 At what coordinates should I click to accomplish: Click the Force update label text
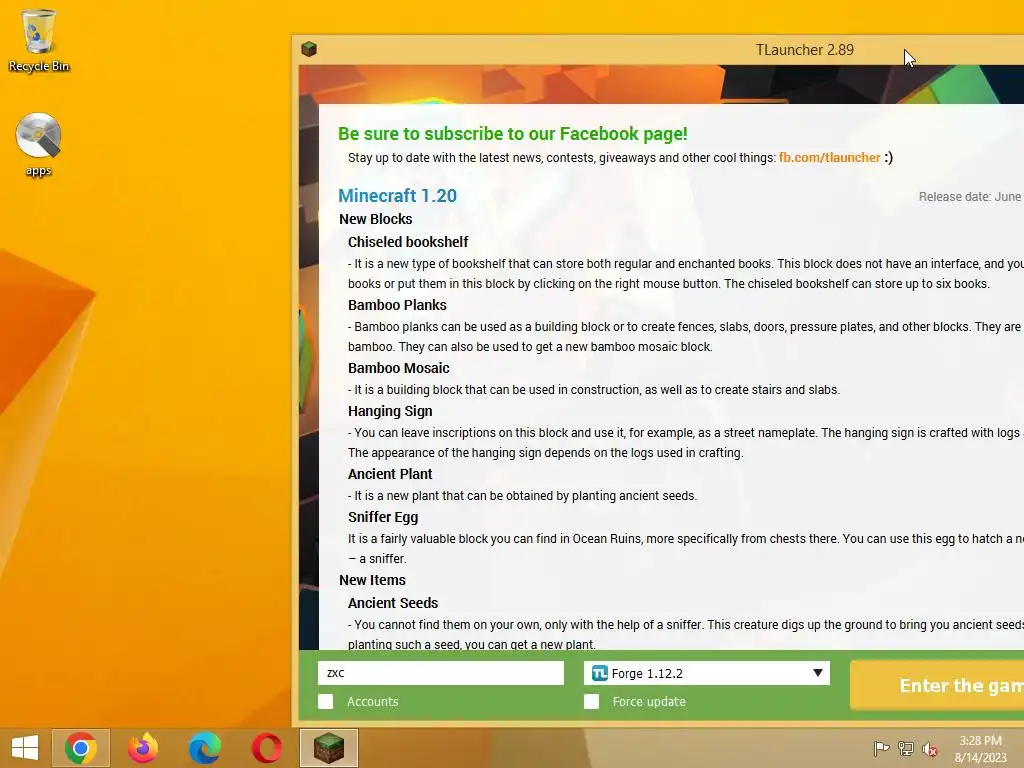[649, 701]
